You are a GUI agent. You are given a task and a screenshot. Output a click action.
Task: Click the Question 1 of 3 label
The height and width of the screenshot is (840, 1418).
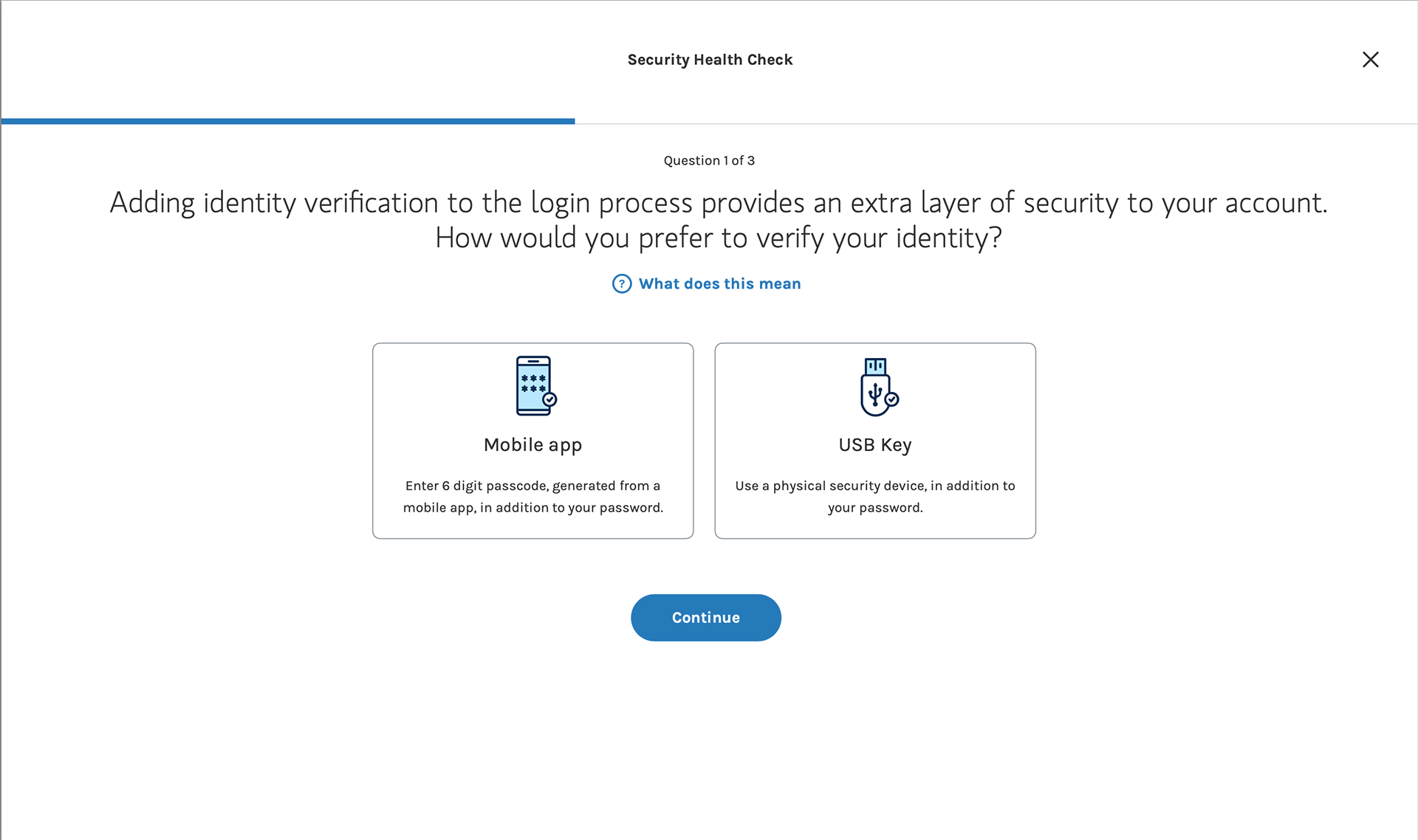click(x=709, y=161)
